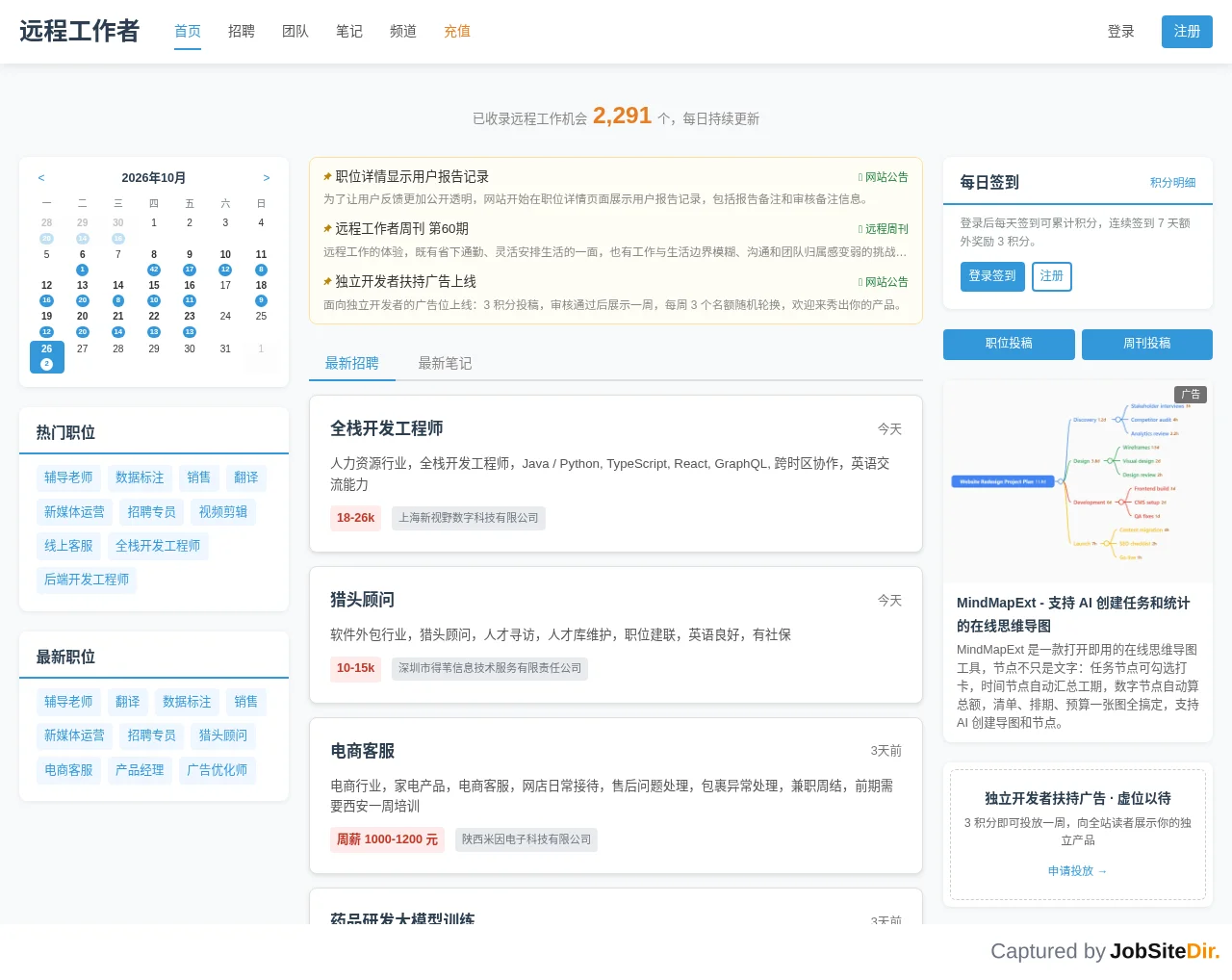Open the 电商客服 job listing title
Viewport: 1232px width, 980px height.
(x=362, y=751)
